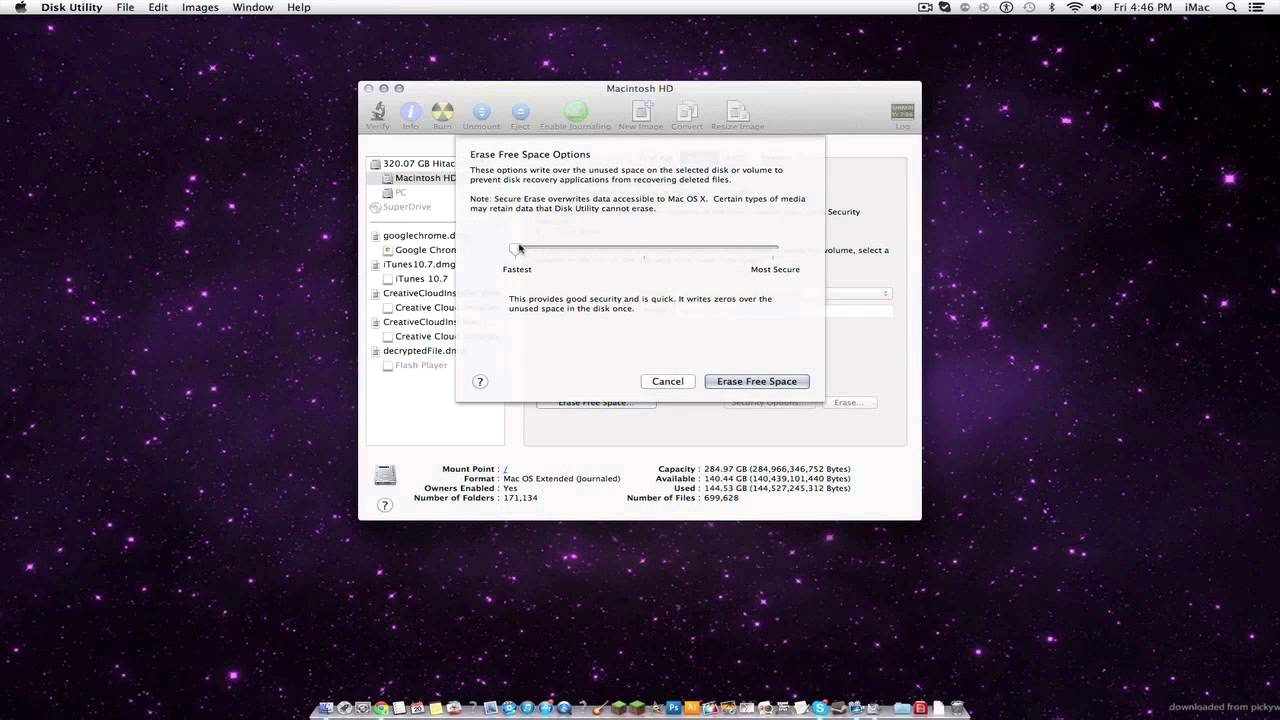Open Spotlight search in the menu bar
Image resolution: width=1280 pixels, height=720 pixels.
coord(1231,7)
